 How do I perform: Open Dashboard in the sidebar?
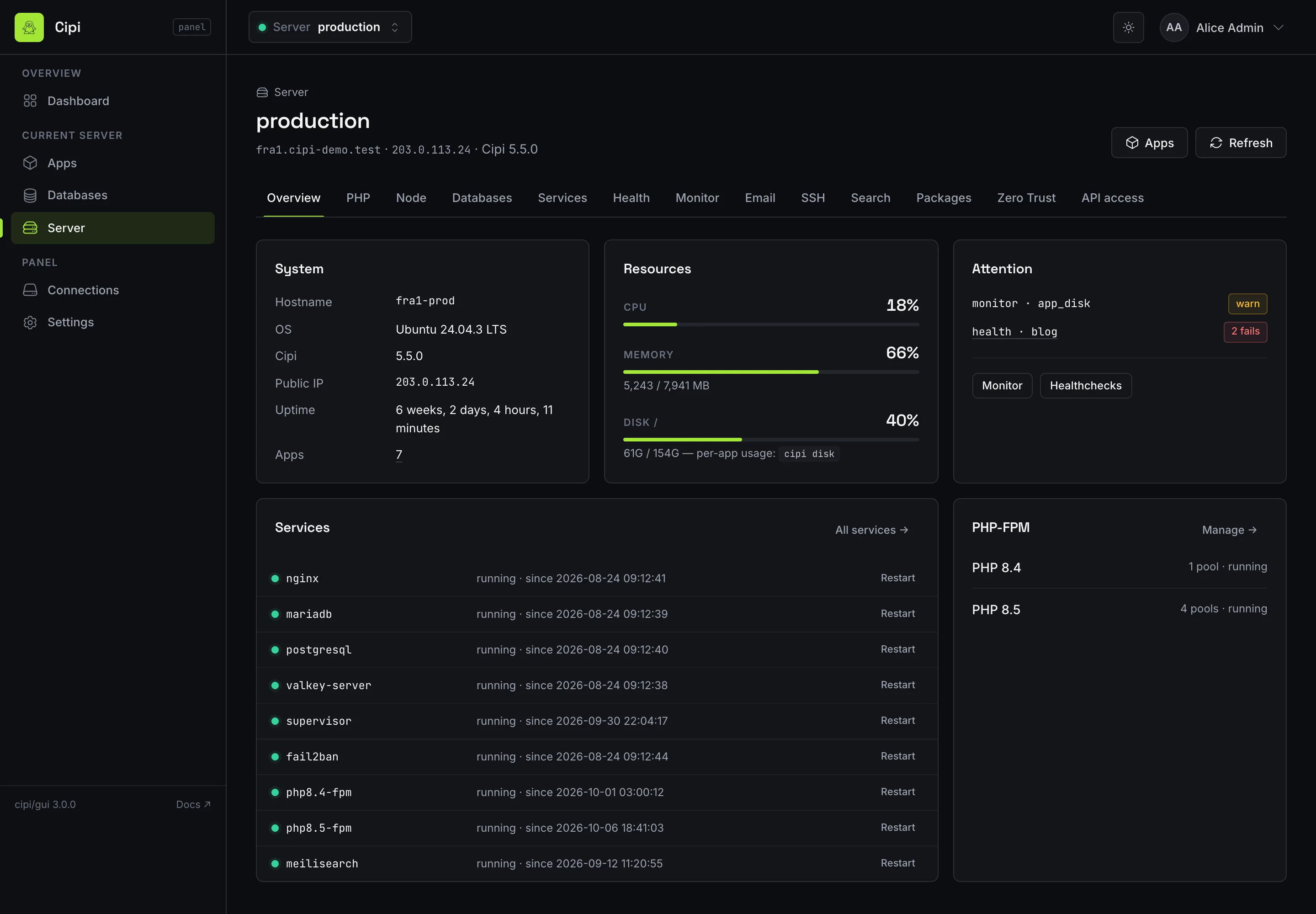(113, 101)
